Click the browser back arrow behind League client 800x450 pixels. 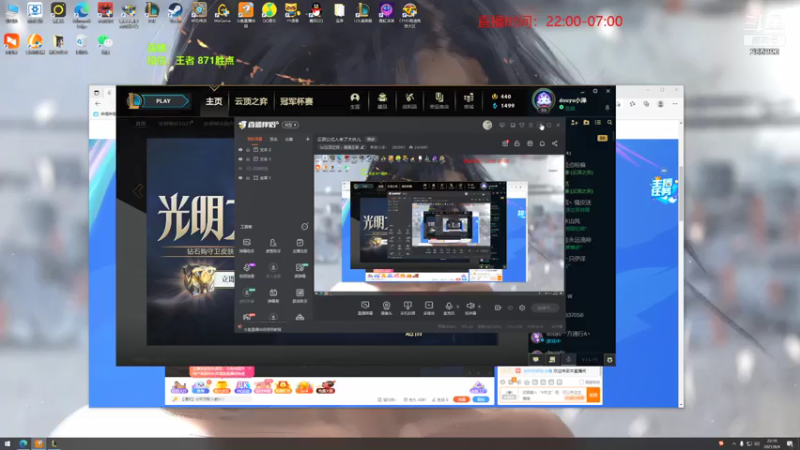pos(98,104)
